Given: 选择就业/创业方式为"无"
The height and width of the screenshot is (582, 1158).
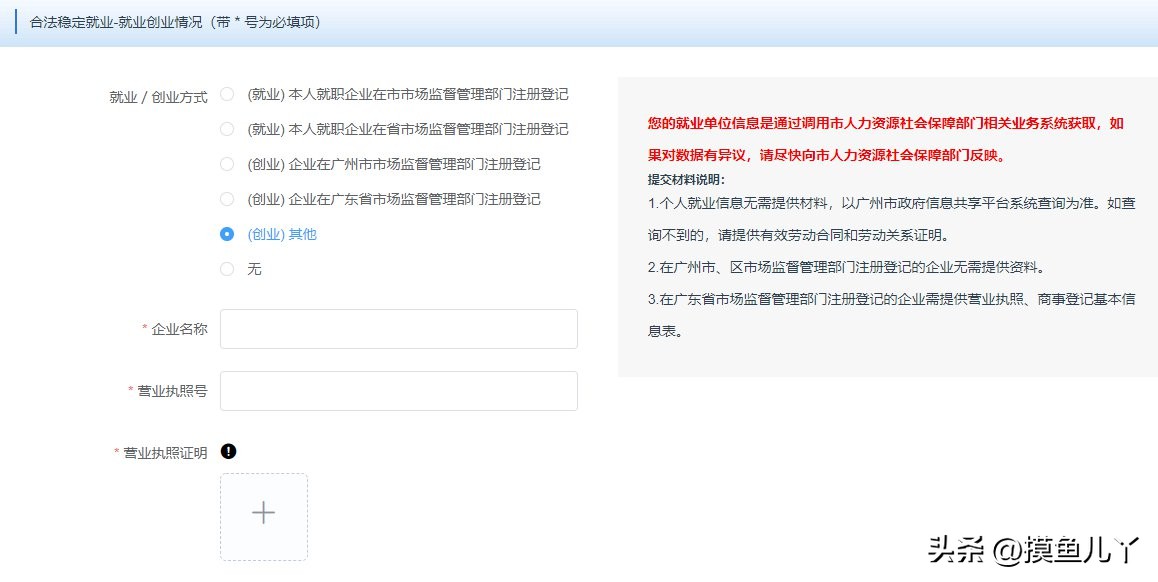Looking at the screenshot, I should tap(227, 269).
